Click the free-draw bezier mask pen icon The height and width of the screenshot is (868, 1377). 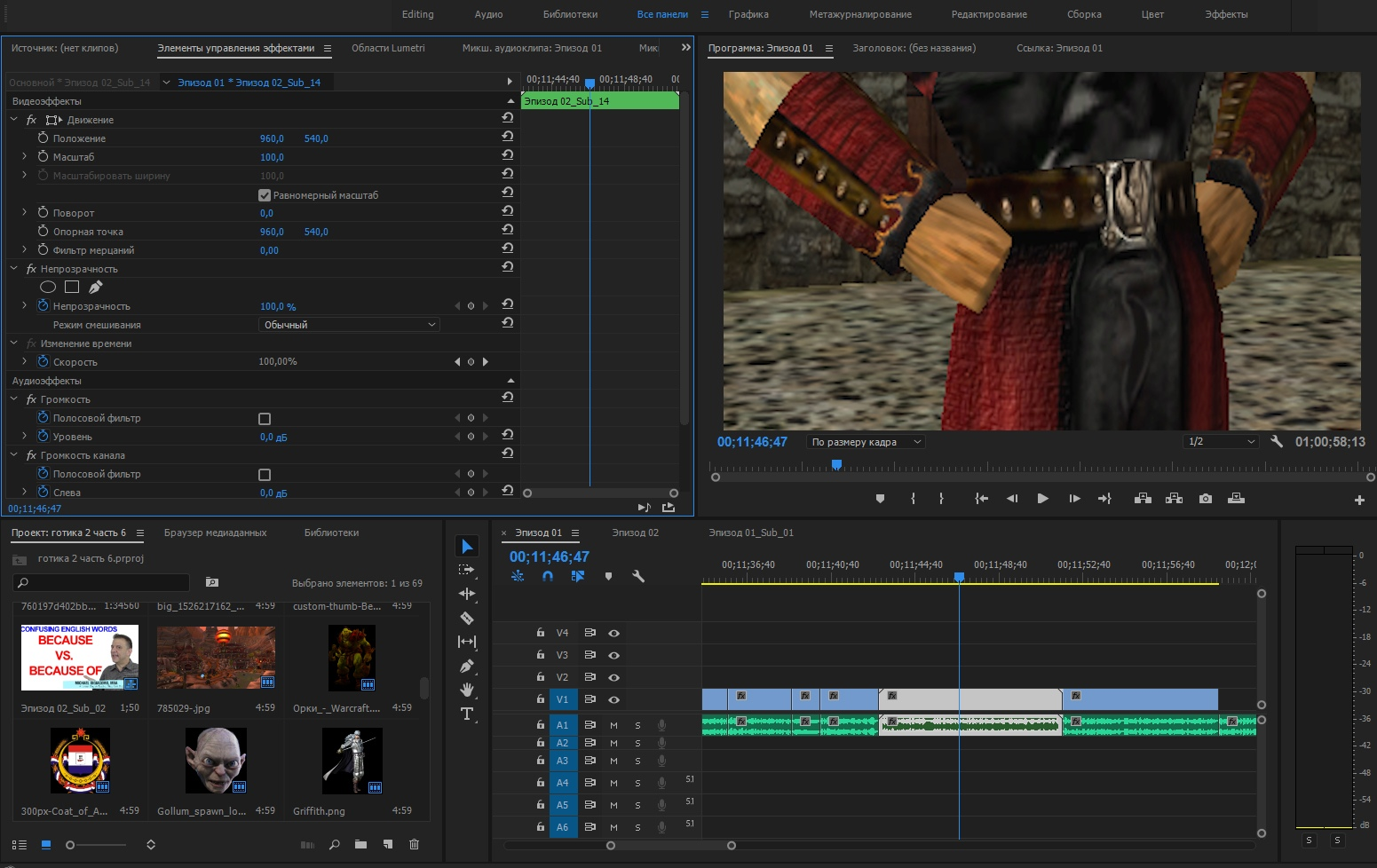(x=96, y=287)
